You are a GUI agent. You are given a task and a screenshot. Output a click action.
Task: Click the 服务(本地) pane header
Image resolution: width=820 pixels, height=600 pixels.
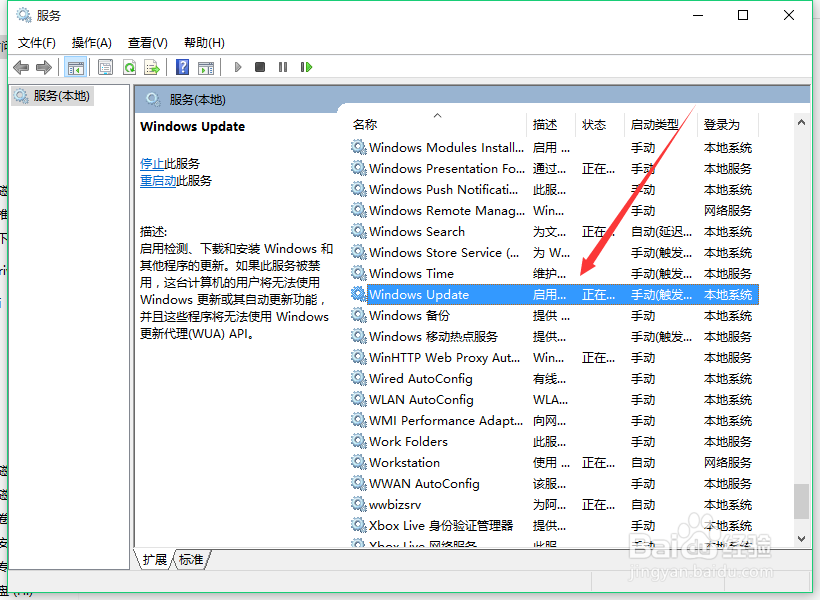pos(198,99)
